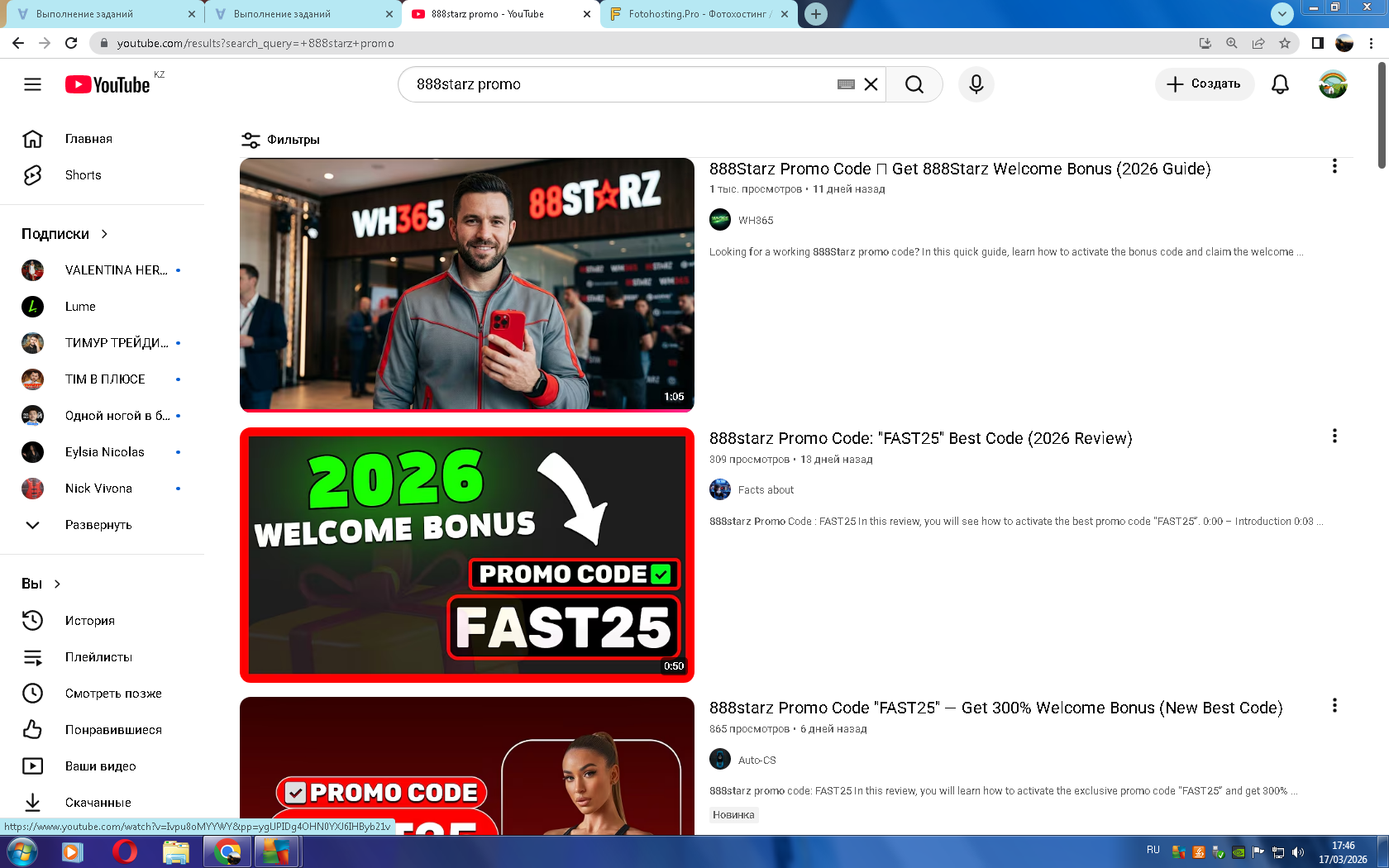Open 888Starz Promo Code 2026 Guide video title
Image resolution: width=1389 pixels, height=868 pixels.
point(960,169)
